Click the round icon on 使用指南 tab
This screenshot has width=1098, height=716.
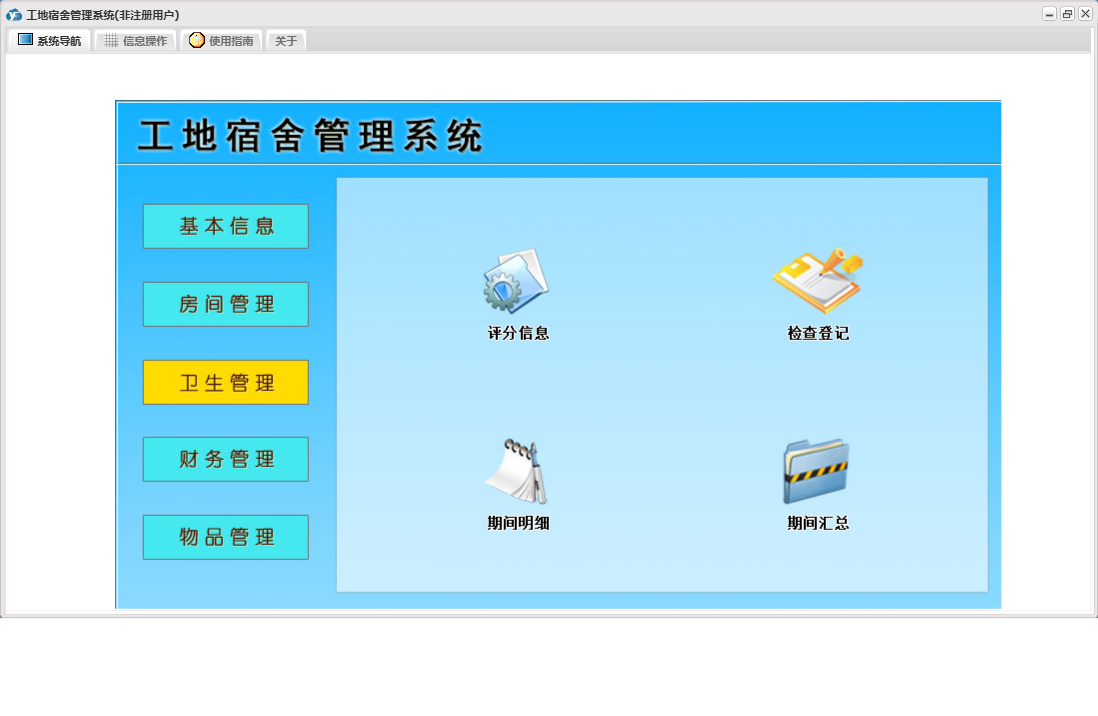click(197, 40)
